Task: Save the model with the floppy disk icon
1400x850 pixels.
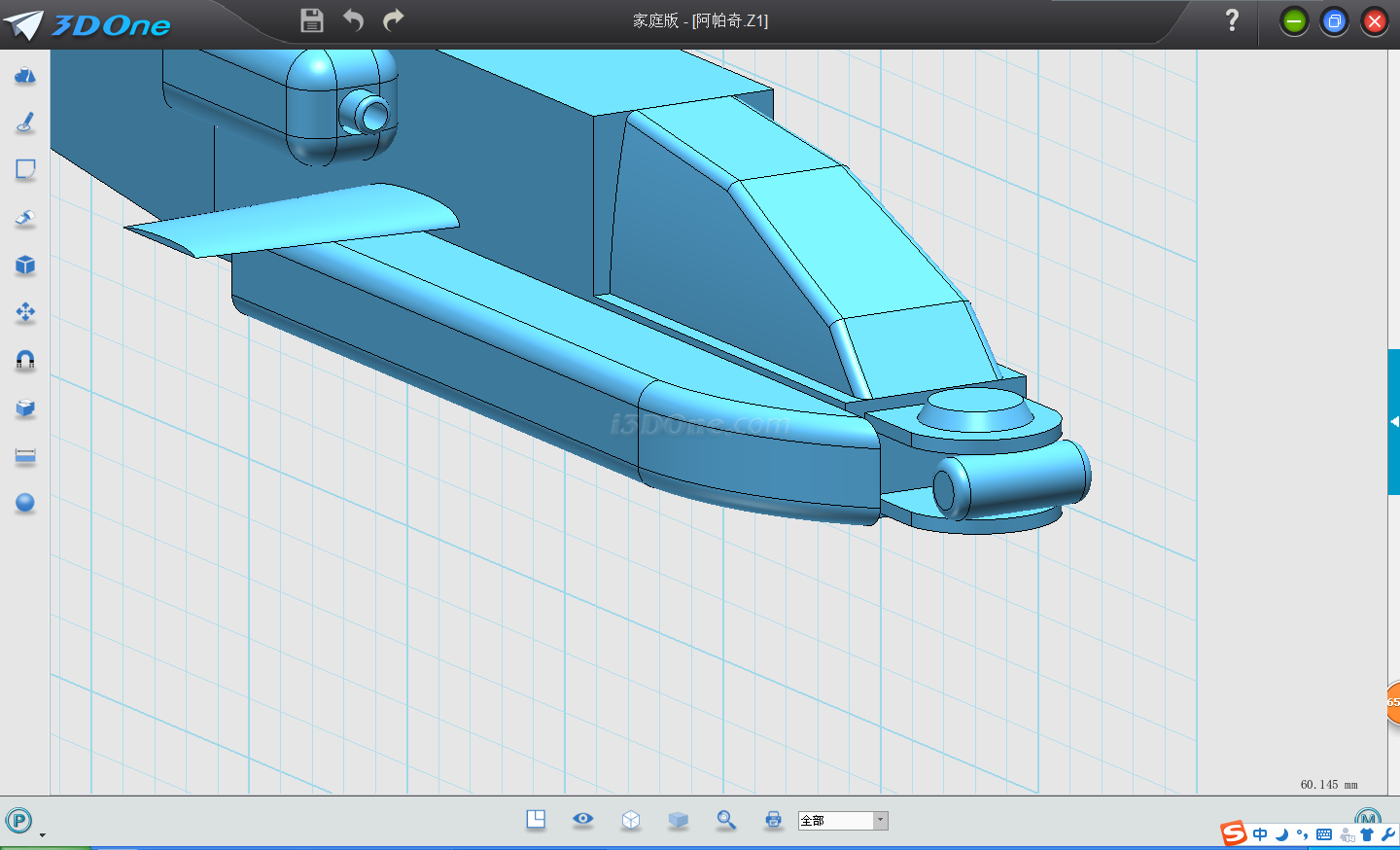Action: pyautogui.click(x=311, y=20)
